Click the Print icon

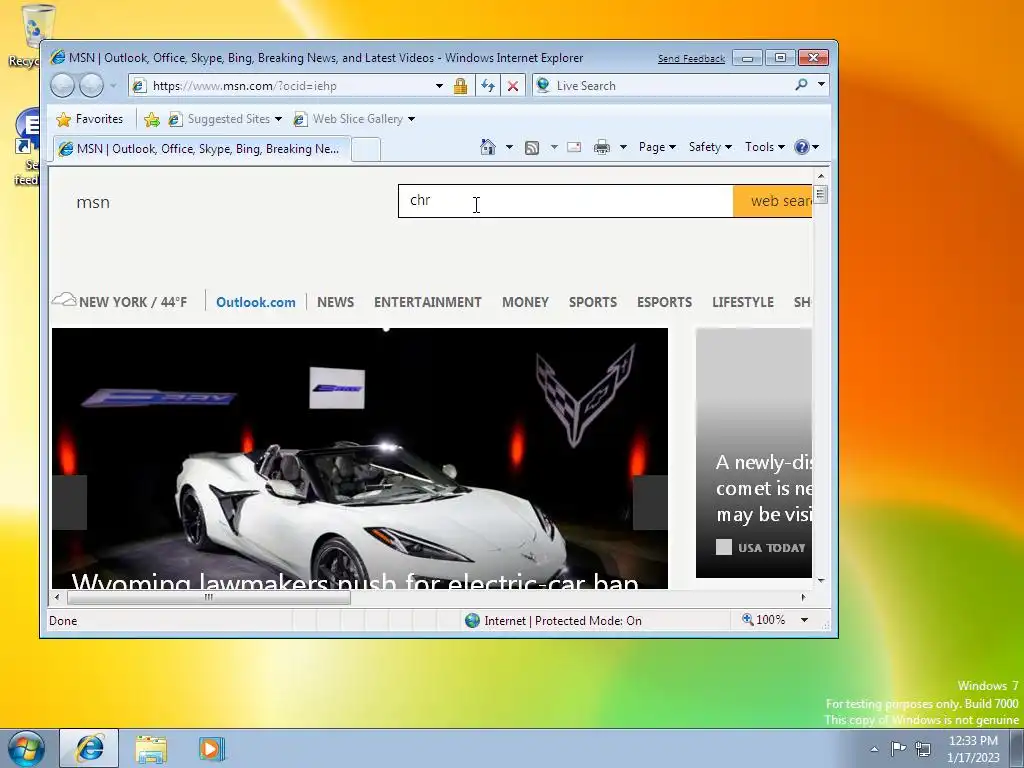[601, 147]
